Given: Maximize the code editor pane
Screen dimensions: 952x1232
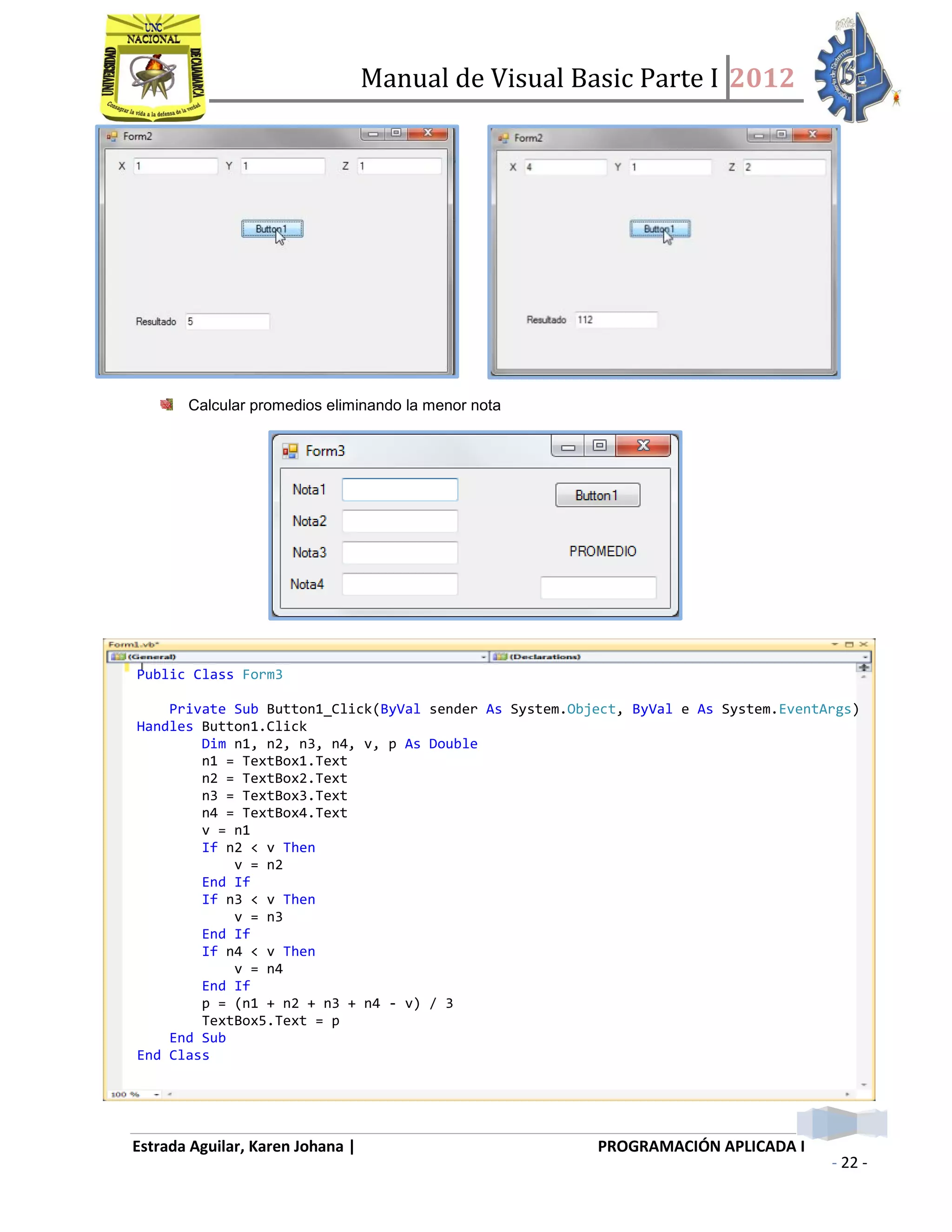Looking at the screenshot, I should [x=849, y=644].
